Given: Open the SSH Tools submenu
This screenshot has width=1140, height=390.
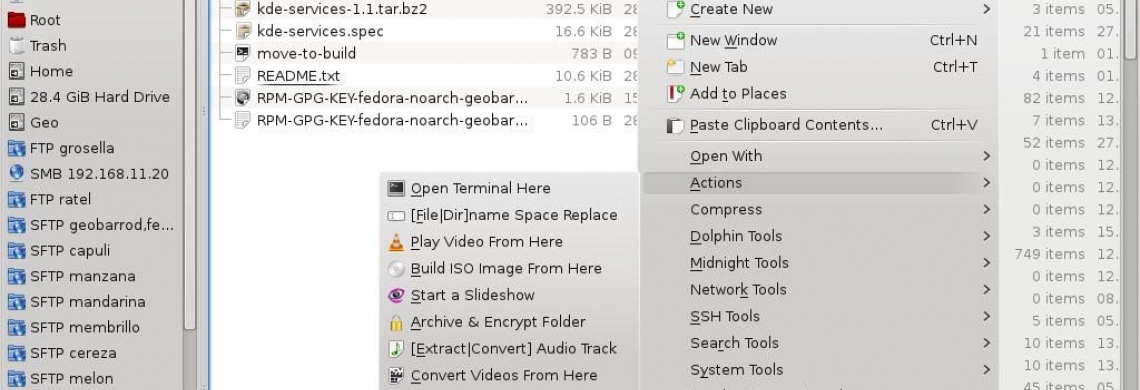Looking at the screenshot, I should [x=819, y=317].
